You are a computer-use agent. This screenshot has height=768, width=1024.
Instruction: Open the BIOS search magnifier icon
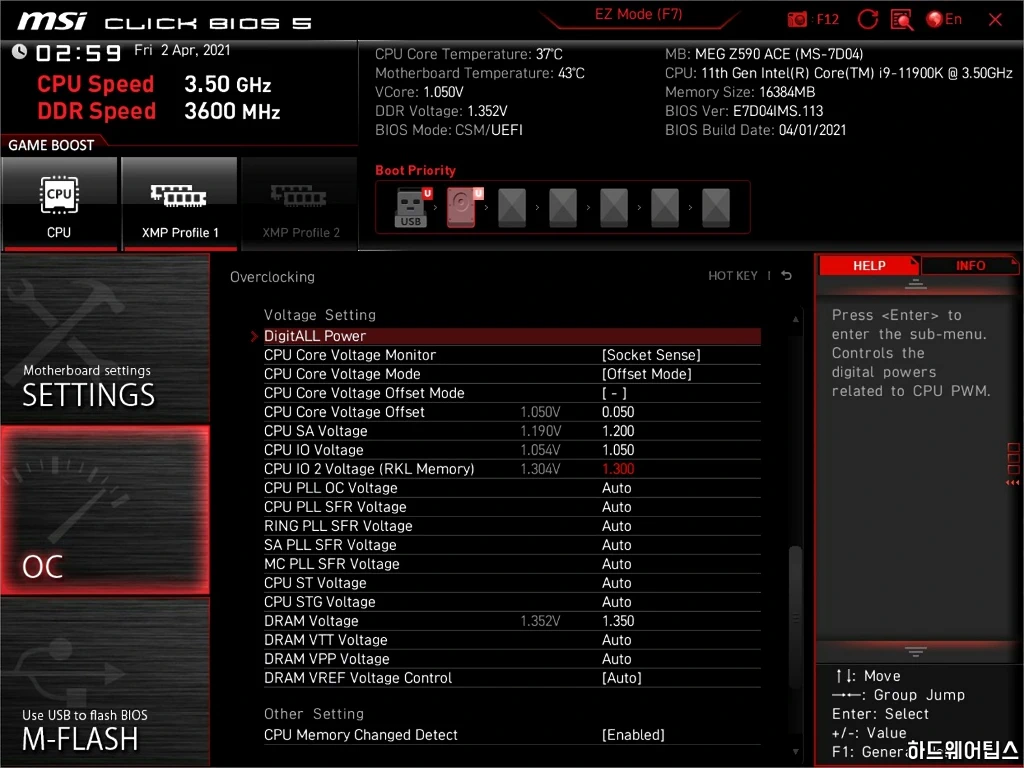pos(901,19)
